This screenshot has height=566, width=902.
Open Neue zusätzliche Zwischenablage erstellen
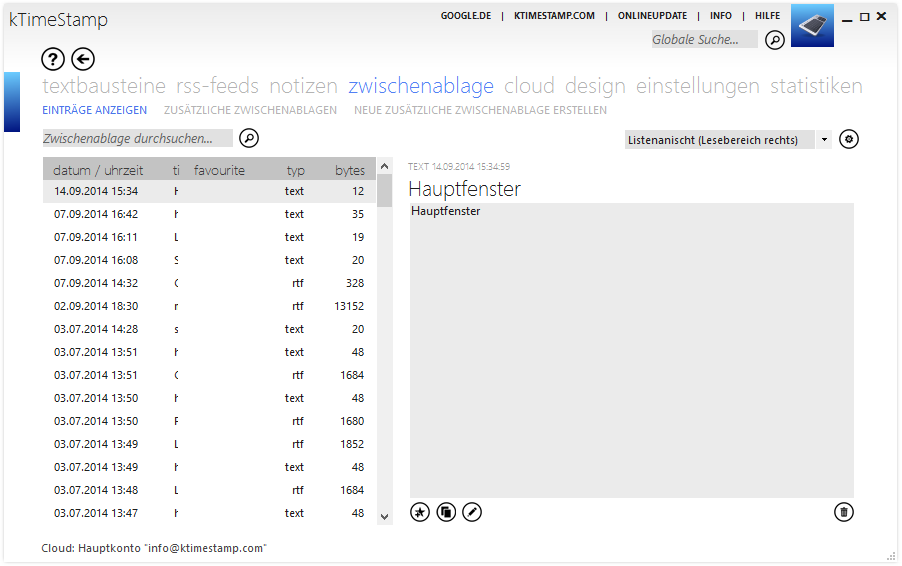coord(480,110)
